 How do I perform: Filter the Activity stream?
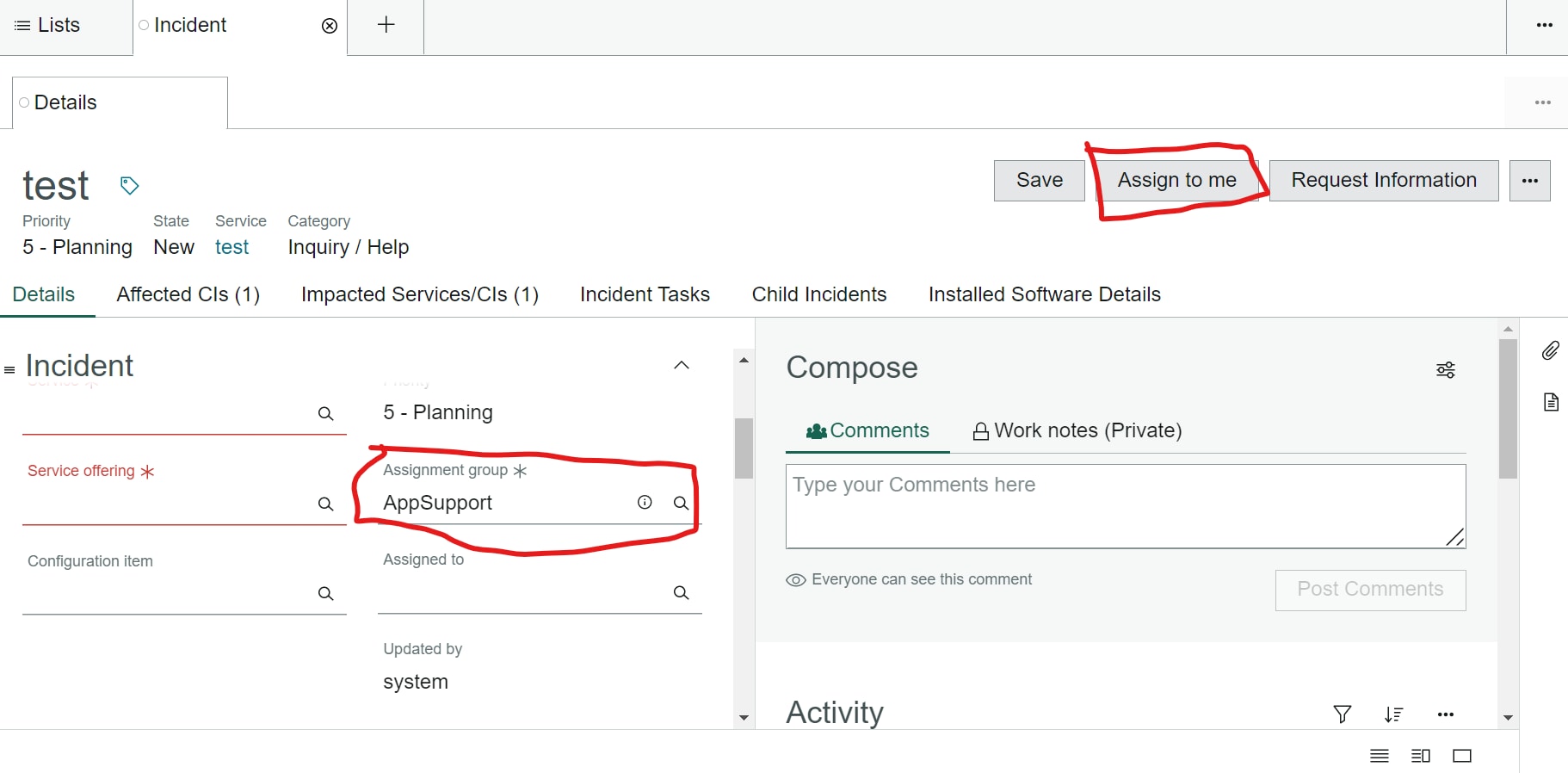(1342, 714)
